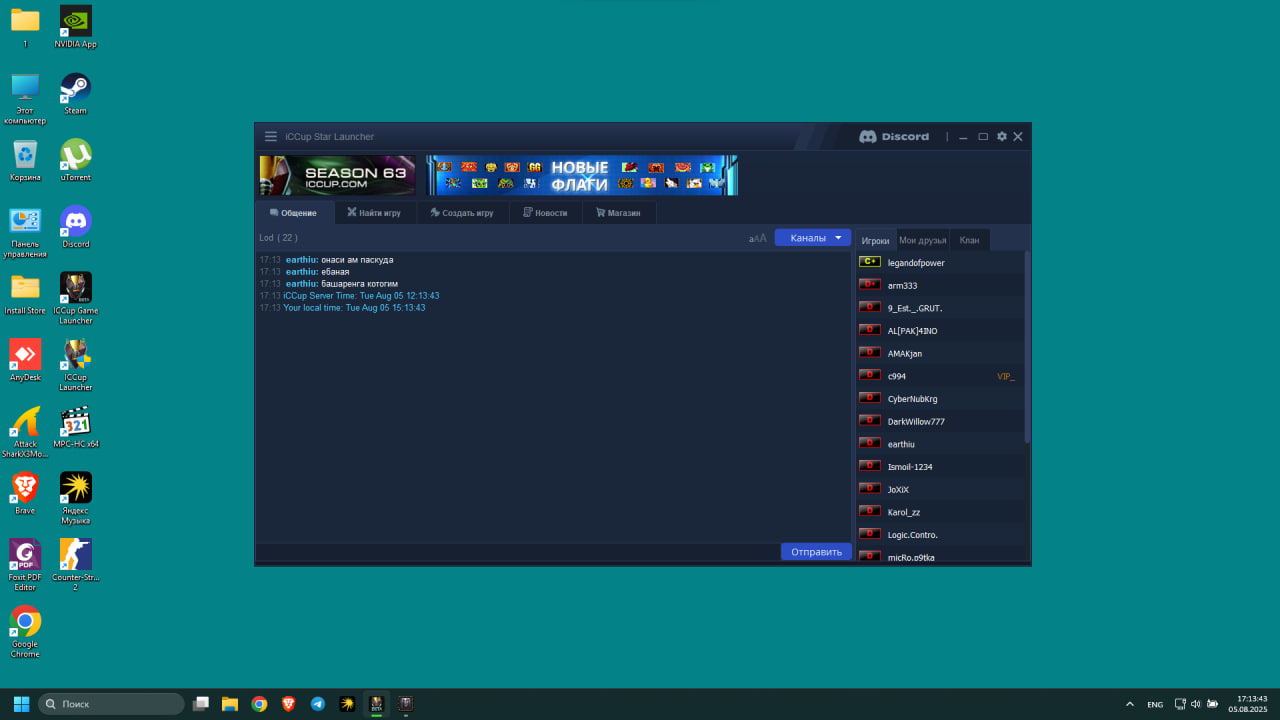The width and height of the screenshot is (1280, 720).
Task: Switch to the Мои друзья tab
Action: point(923,240)
